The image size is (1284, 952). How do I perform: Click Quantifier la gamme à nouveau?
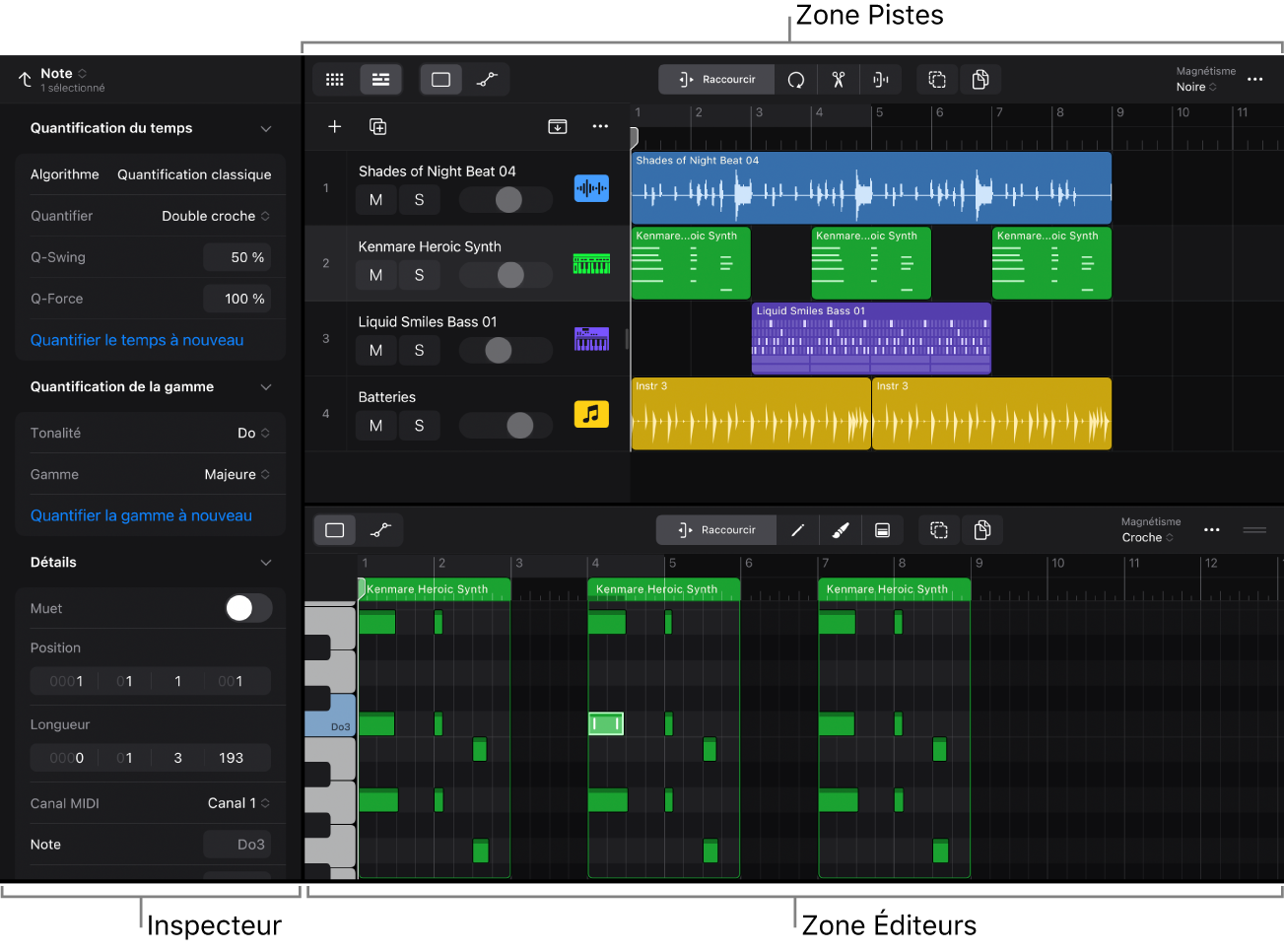(141, 515)
